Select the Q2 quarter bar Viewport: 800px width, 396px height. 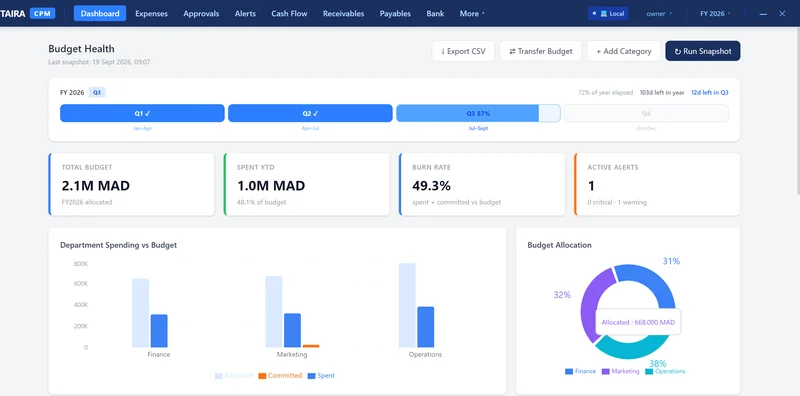coord(310,113)
